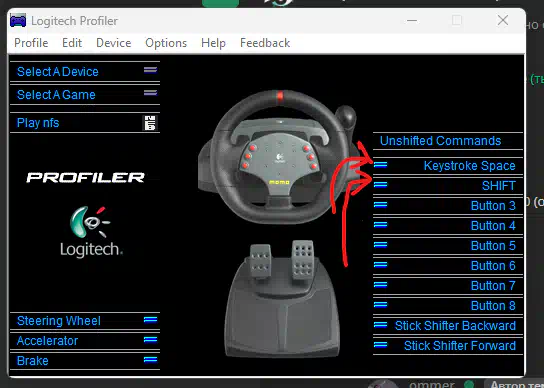Expand the Select A Game list
Image resolution: width=544 pixels, height=388 pixels.
[85, 94]
